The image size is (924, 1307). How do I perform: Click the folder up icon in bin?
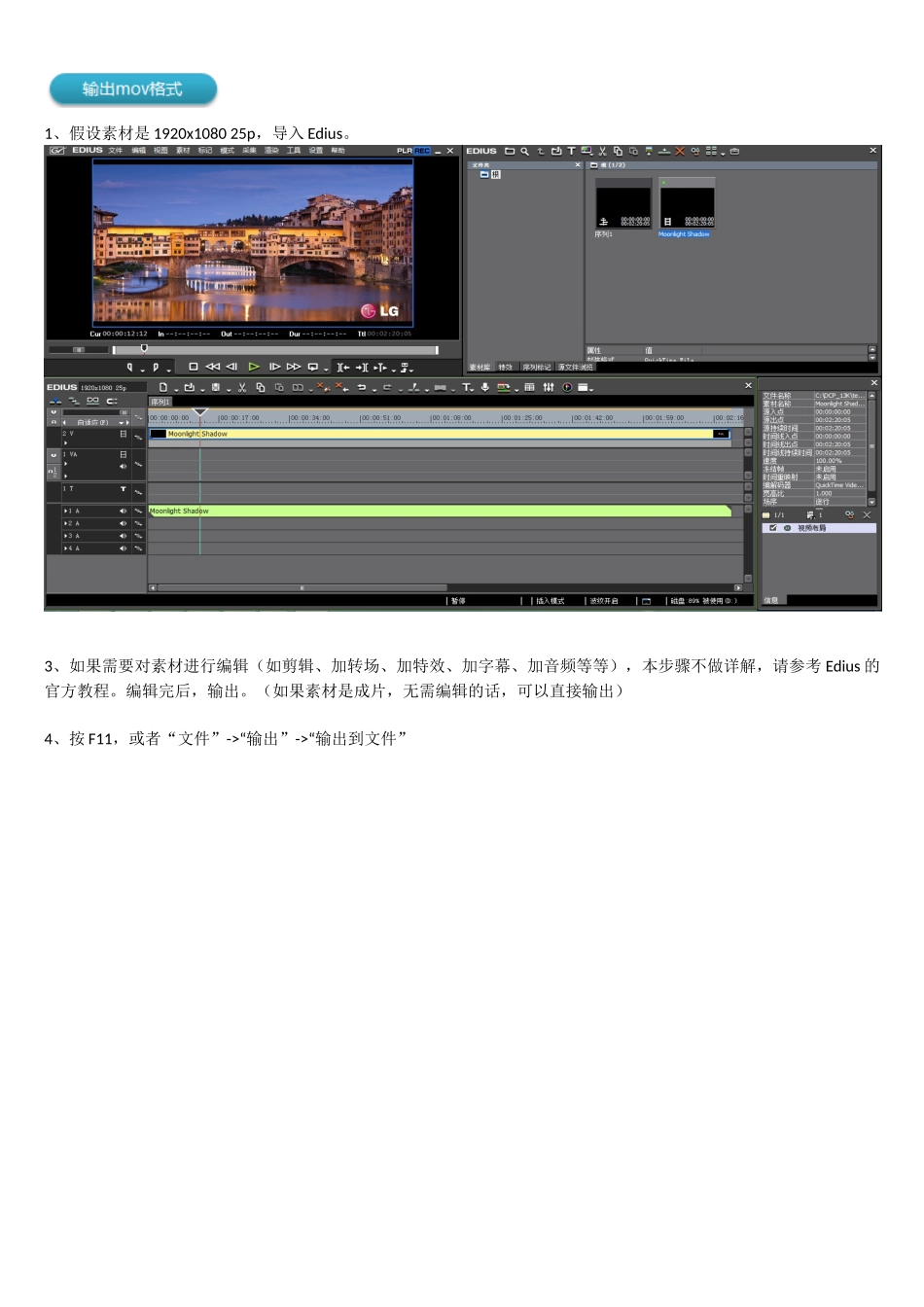(x=541, y=152)
